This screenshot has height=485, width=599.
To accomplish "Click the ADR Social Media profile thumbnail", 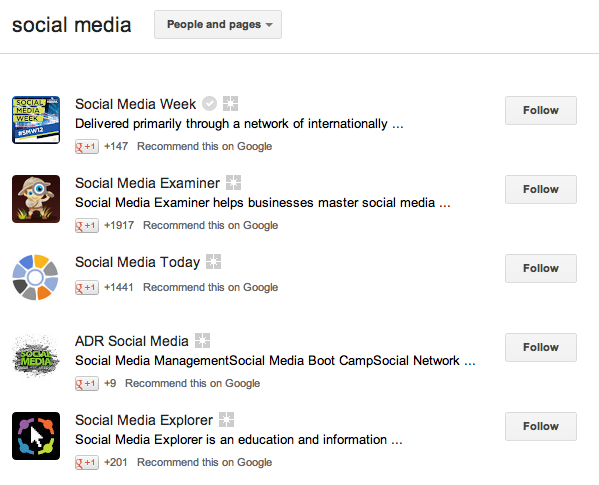I will tap(36, 357).
